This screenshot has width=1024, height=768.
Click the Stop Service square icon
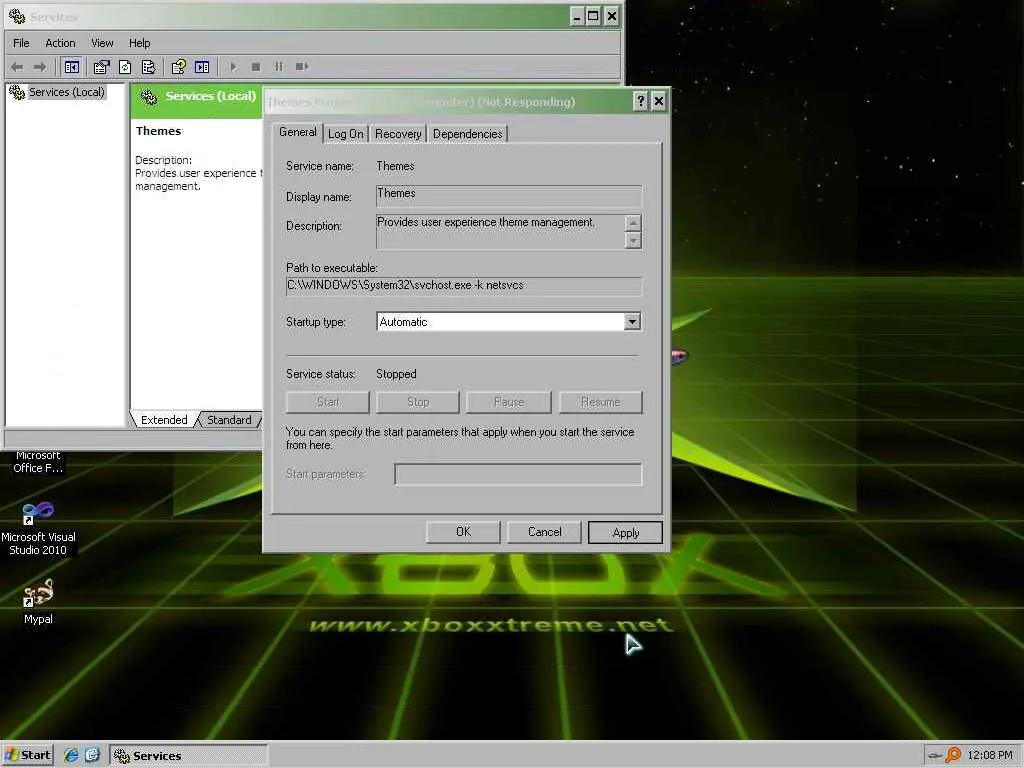[x=256, y=67]
